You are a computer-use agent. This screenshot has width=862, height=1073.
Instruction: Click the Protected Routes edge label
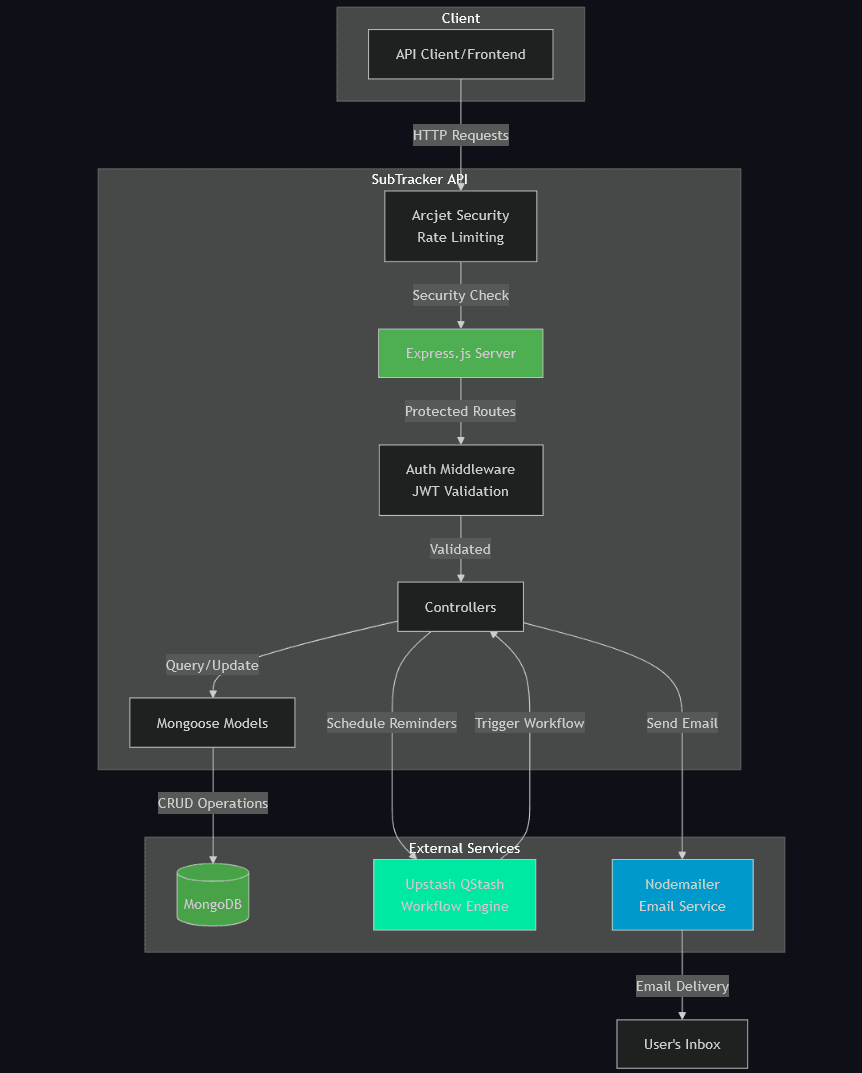(x=460, y=411)
